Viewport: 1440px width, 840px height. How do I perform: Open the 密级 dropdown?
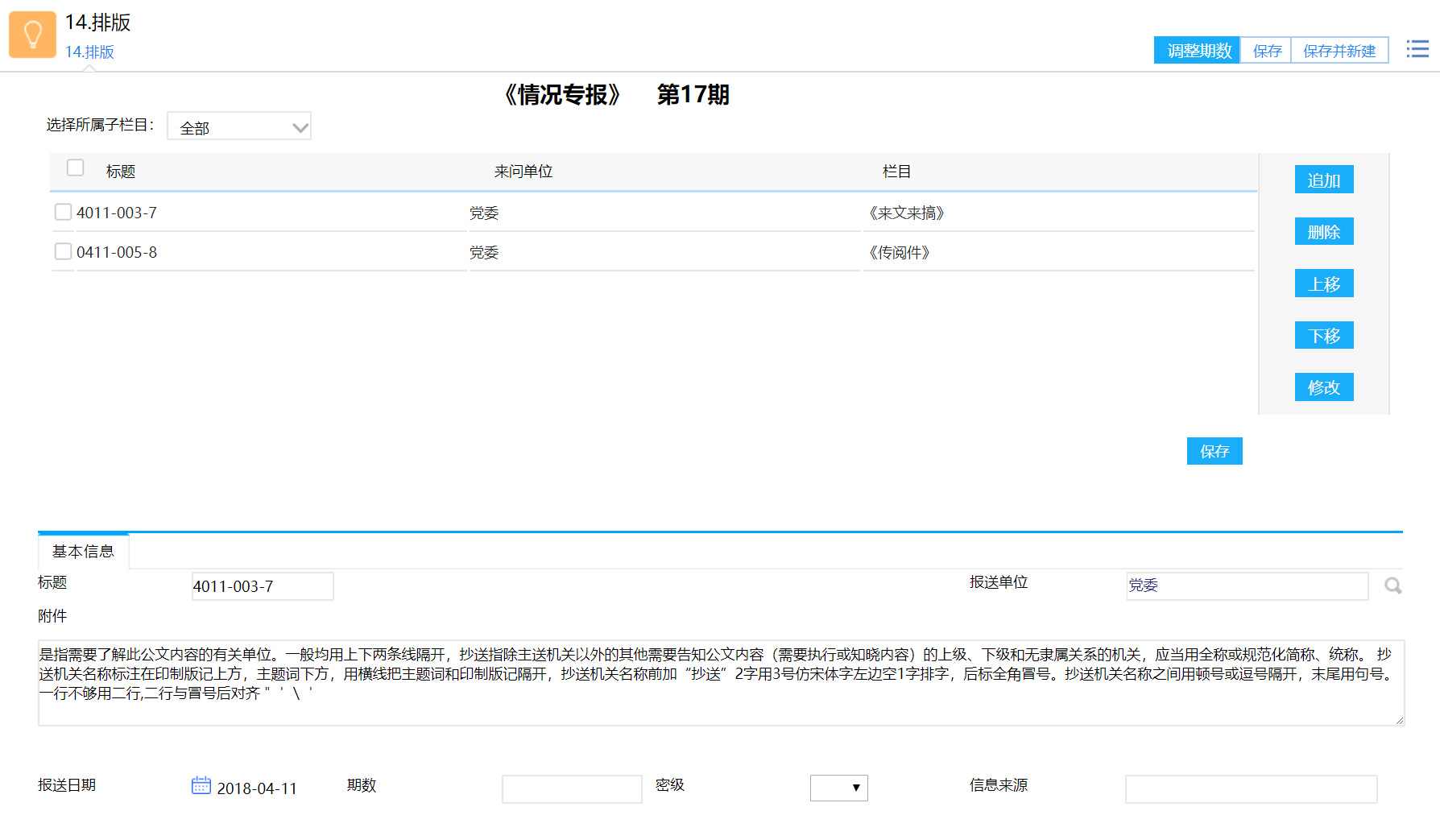(x=838, y=788)
